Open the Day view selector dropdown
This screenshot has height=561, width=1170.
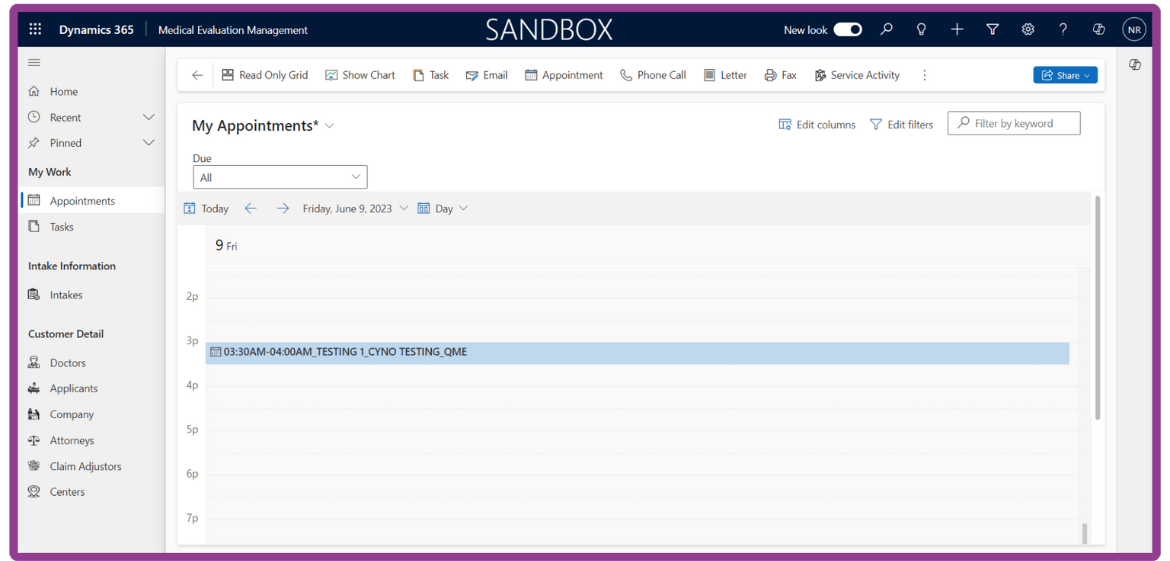(x=443, y=208)
